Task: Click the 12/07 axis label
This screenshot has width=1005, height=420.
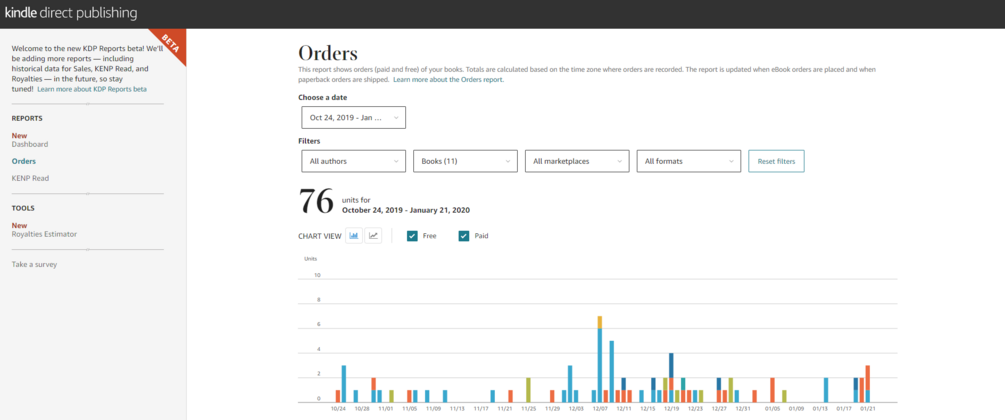Action: [600, 408]
